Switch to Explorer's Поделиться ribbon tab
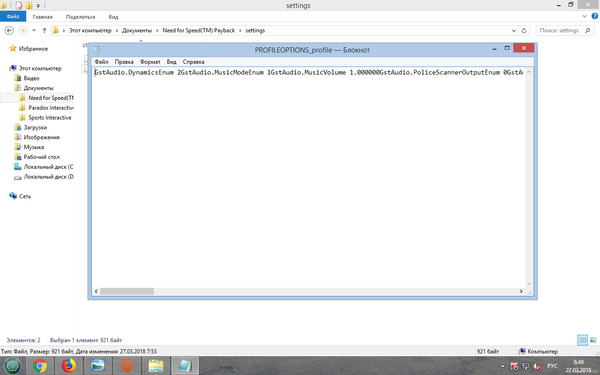Viewport: 600px width, 375px height. [80, 17]
